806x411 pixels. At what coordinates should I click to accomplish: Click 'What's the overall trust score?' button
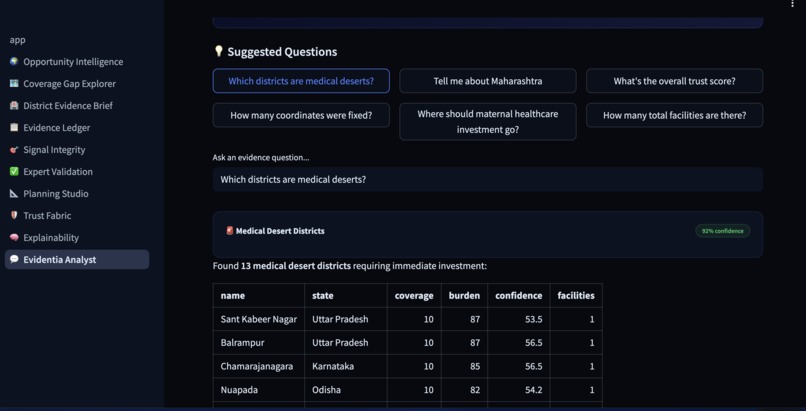[x=674, y=81]
